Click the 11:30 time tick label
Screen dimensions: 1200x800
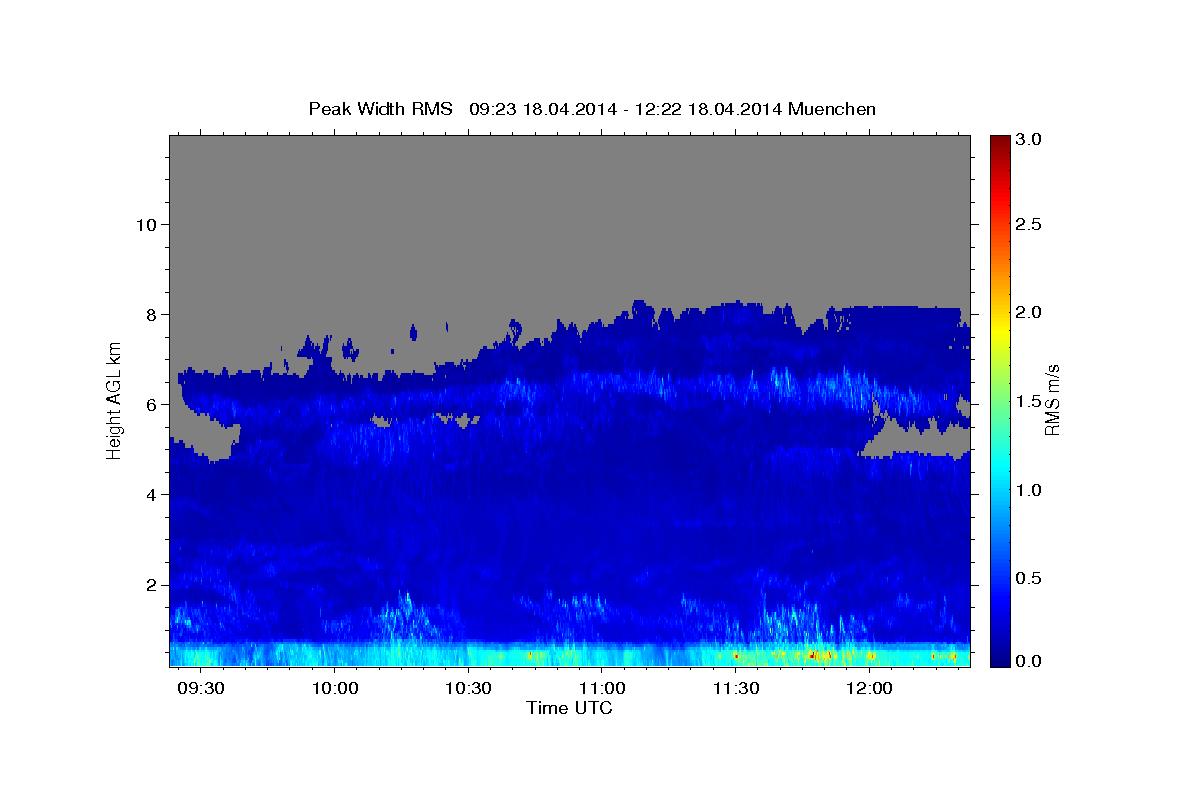(x=736, y=689)
